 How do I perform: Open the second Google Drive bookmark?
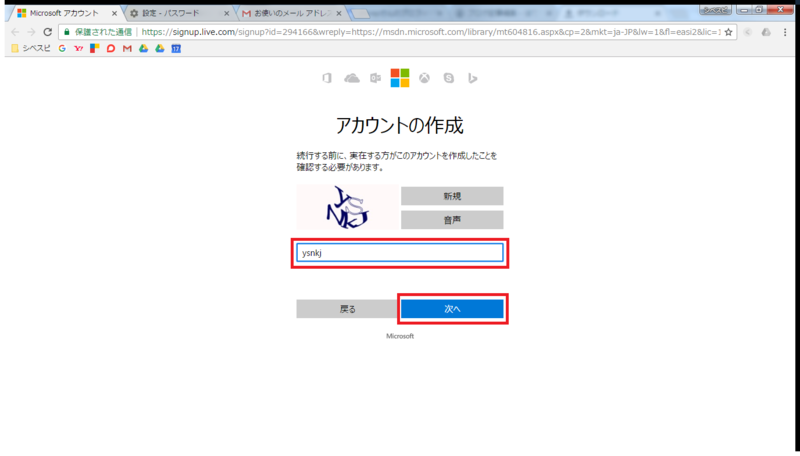click(x=160, y=48)
